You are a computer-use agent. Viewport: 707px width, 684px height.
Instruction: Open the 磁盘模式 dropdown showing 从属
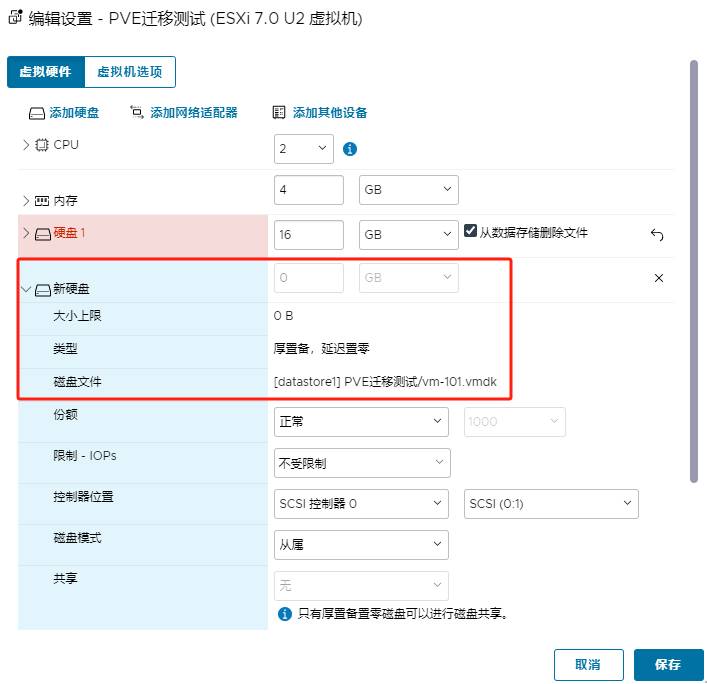point(362,544)
